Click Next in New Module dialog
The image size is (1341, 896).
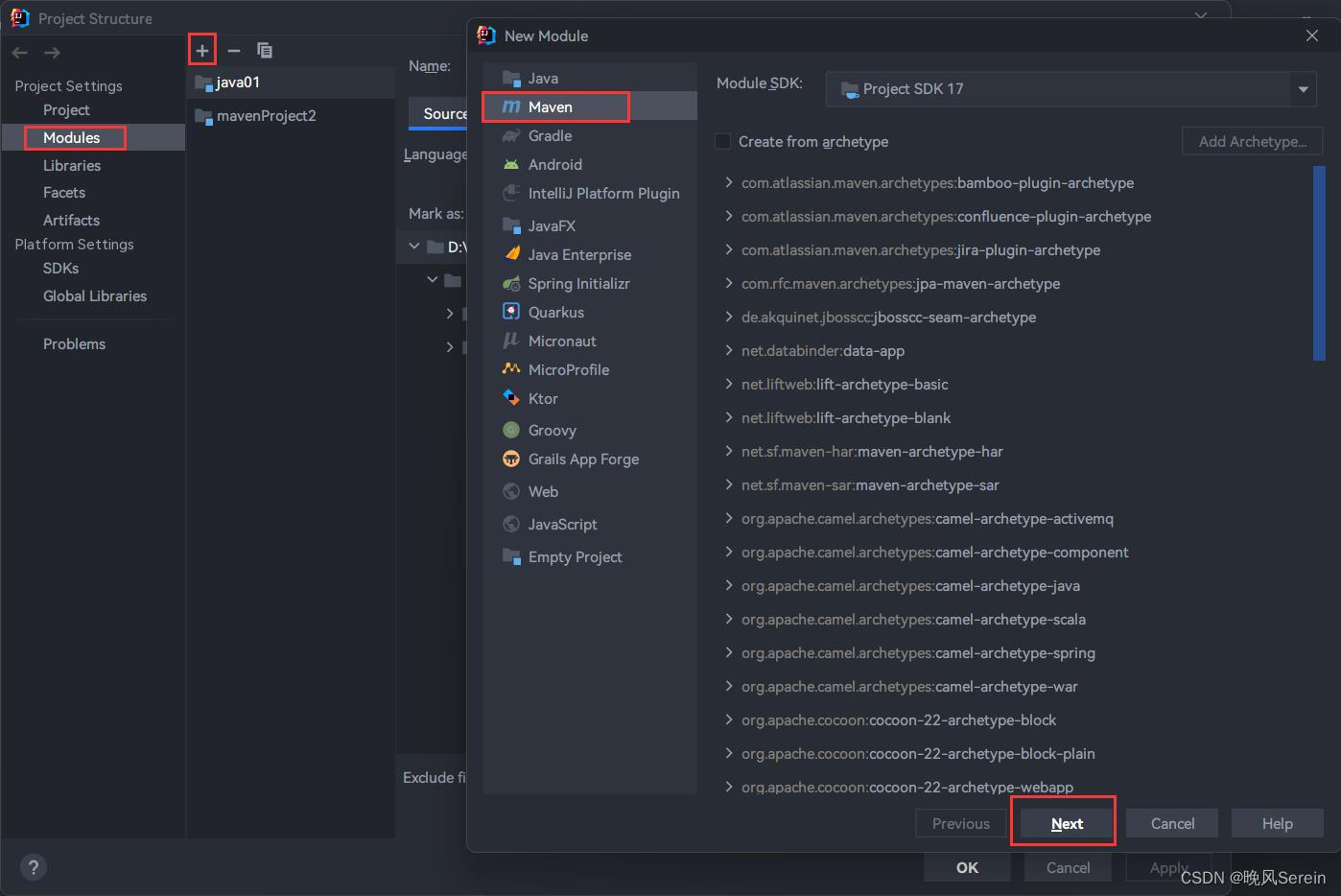1067,824
